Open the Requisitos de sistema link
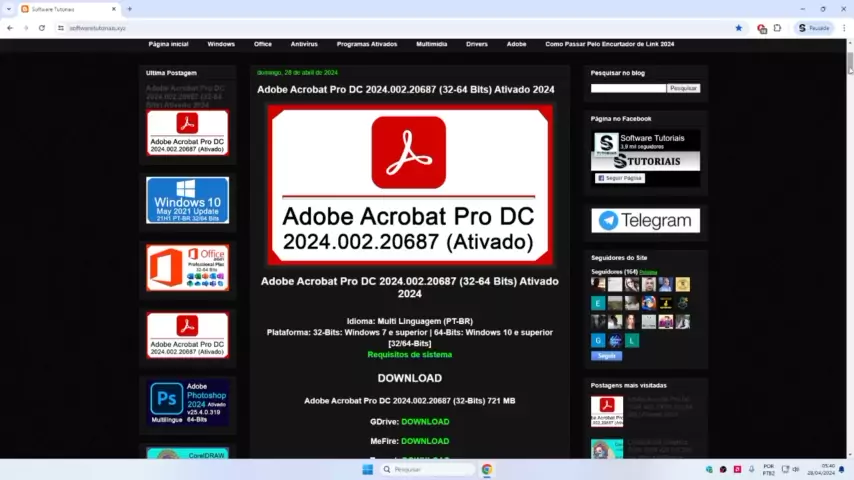854x480 pixels. 409,354
